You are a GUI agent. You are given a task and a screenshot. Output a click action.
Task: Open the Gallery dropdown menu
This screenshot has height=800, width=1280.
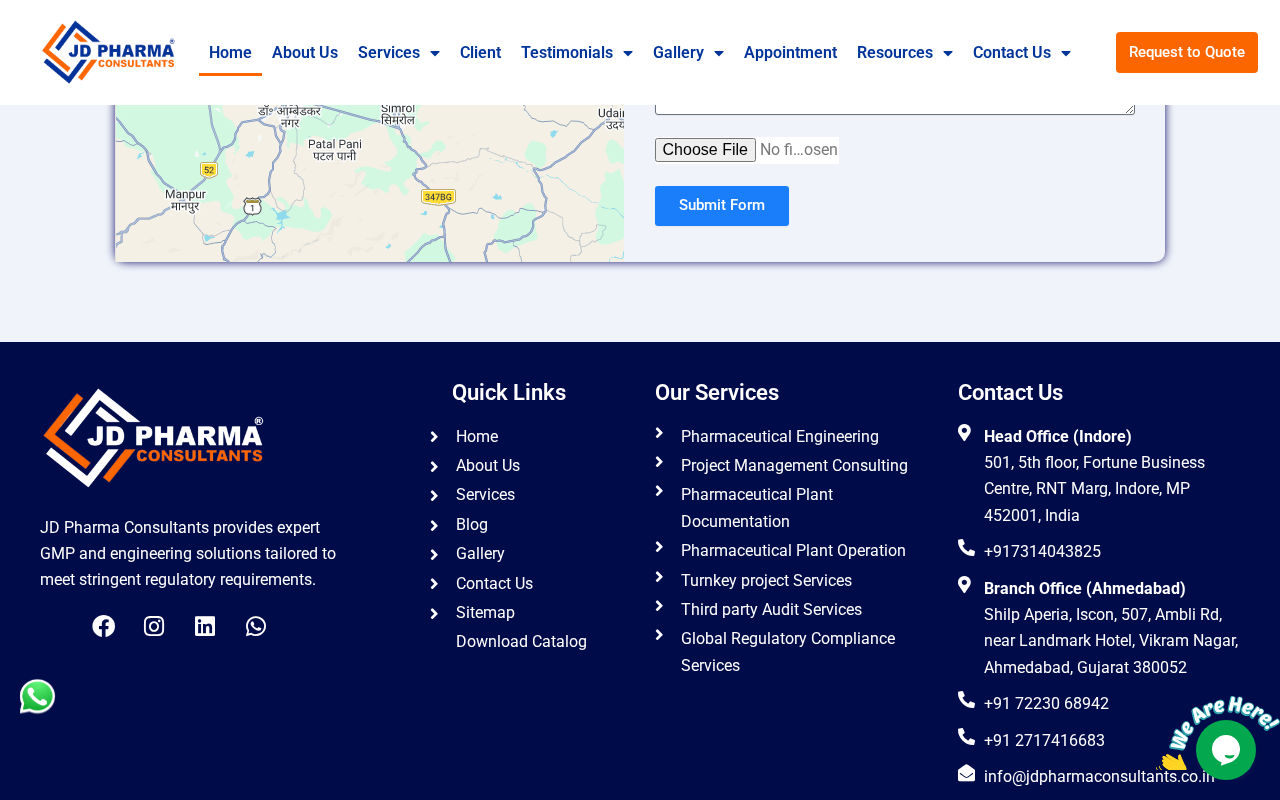coord(688,53)
